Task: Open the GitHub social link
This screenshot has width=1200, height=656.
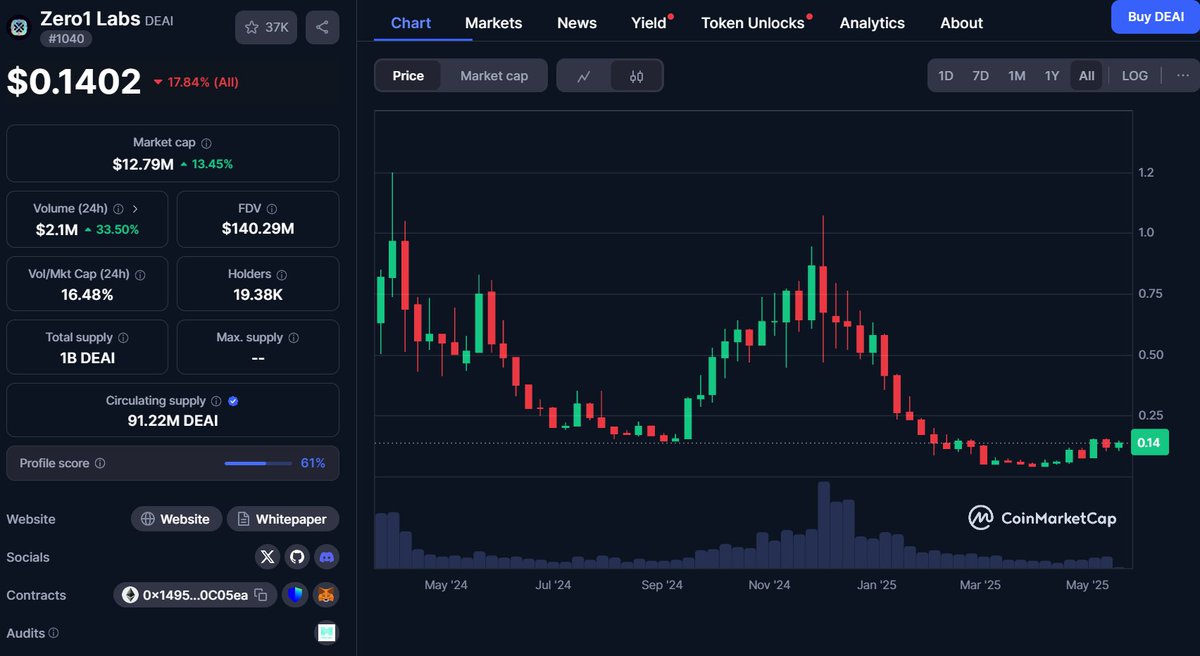Action: pos(296,557)
